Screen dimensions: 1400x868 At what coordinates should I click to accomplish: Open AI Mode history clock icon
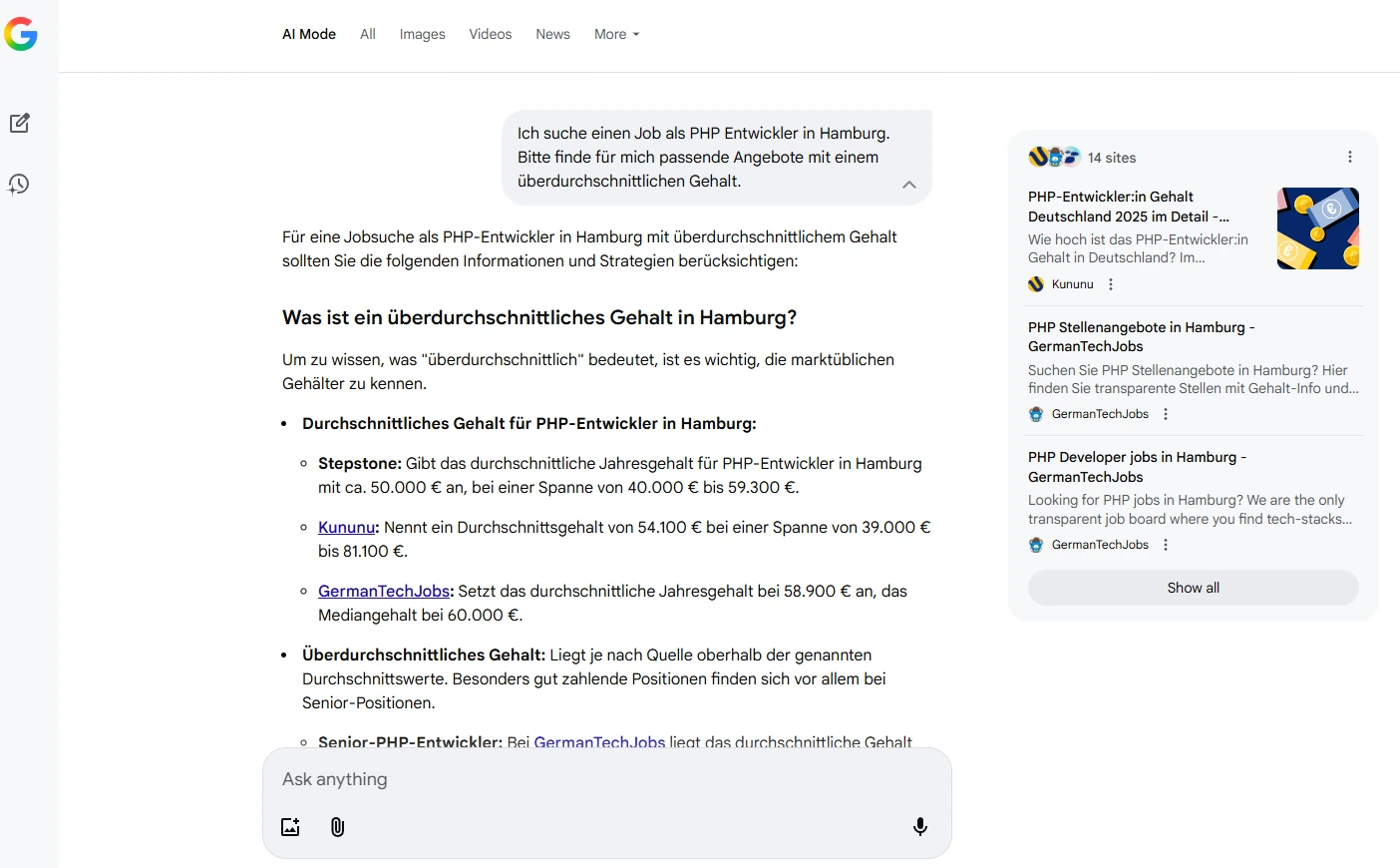(x=19, y=185)
